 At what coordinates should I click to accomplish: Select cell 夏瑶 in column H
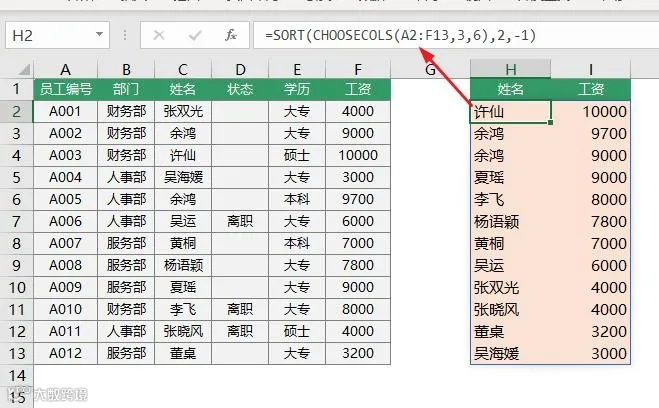510,177
